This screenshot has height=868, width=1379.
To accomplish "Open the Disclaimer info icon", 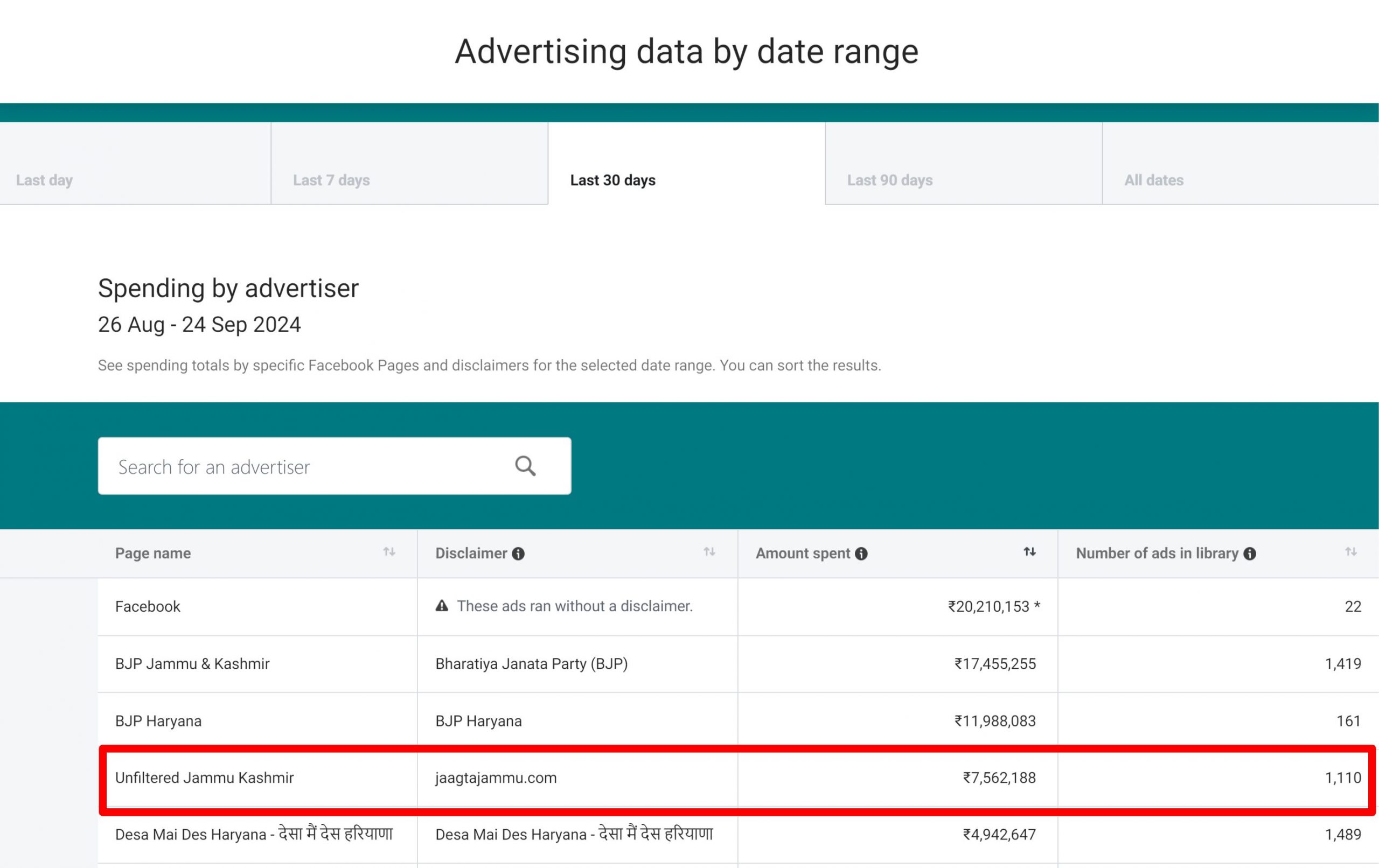I will [518, 554].
